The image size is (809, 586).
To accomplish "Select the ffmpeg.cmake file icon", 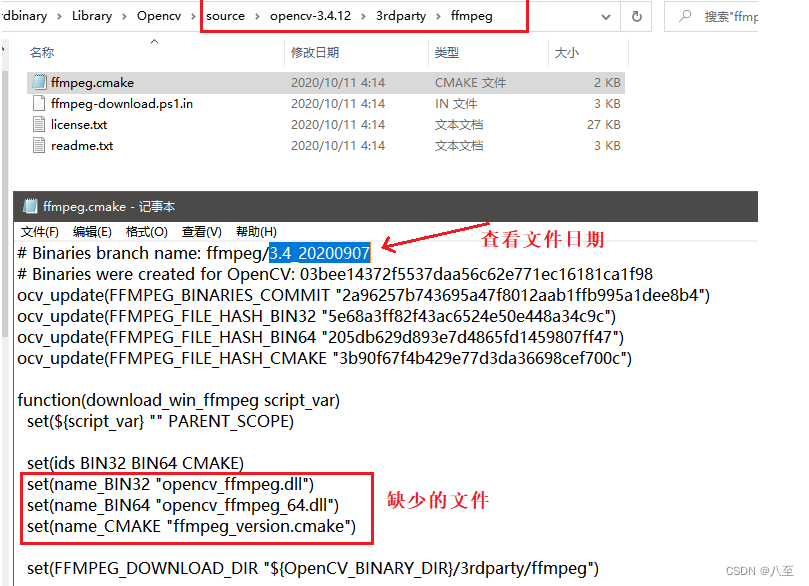I will pos(39,83).
